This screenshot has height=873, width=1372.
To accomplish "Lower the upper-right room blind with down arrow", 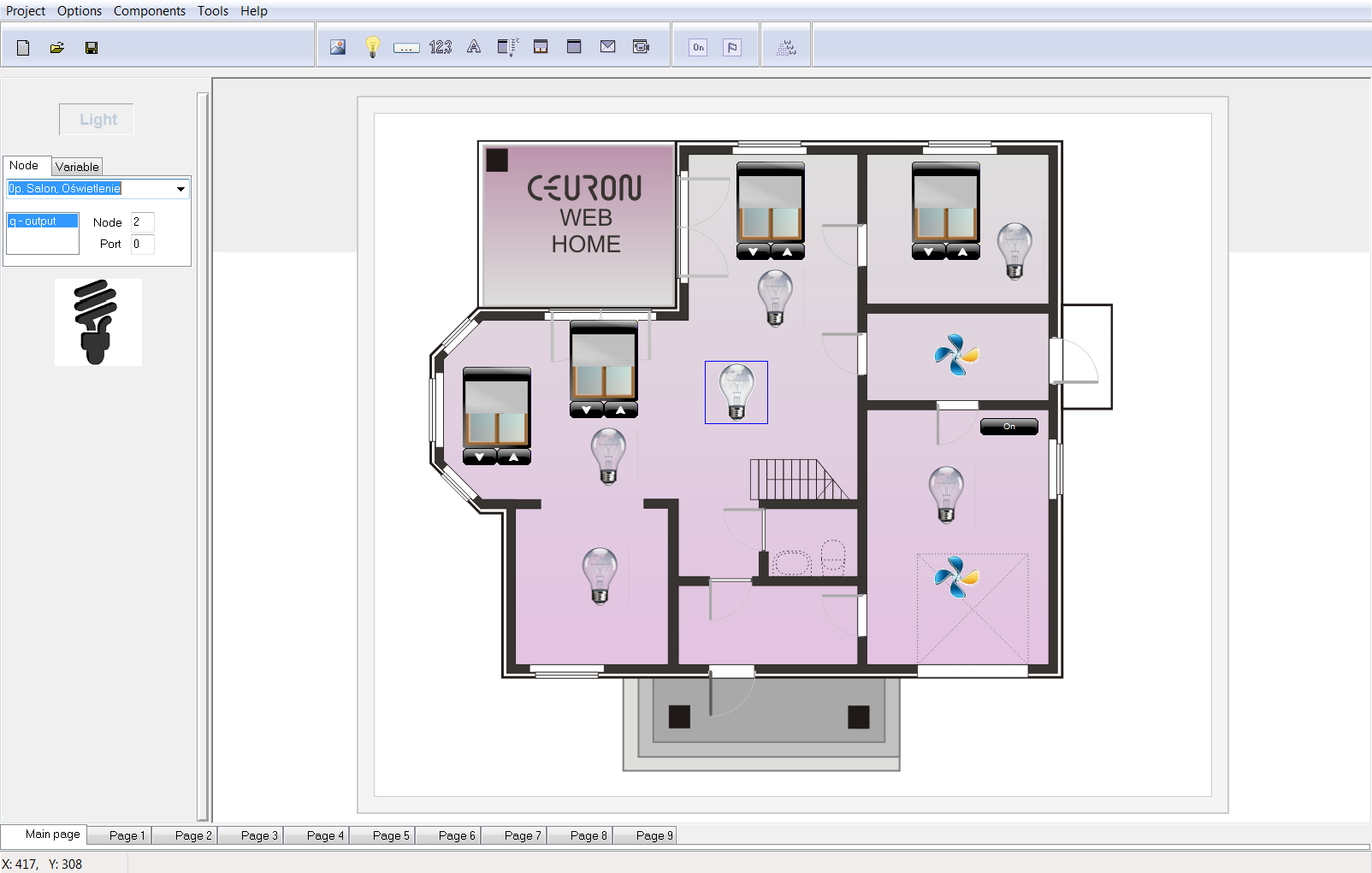I will (x=929, y=251).
